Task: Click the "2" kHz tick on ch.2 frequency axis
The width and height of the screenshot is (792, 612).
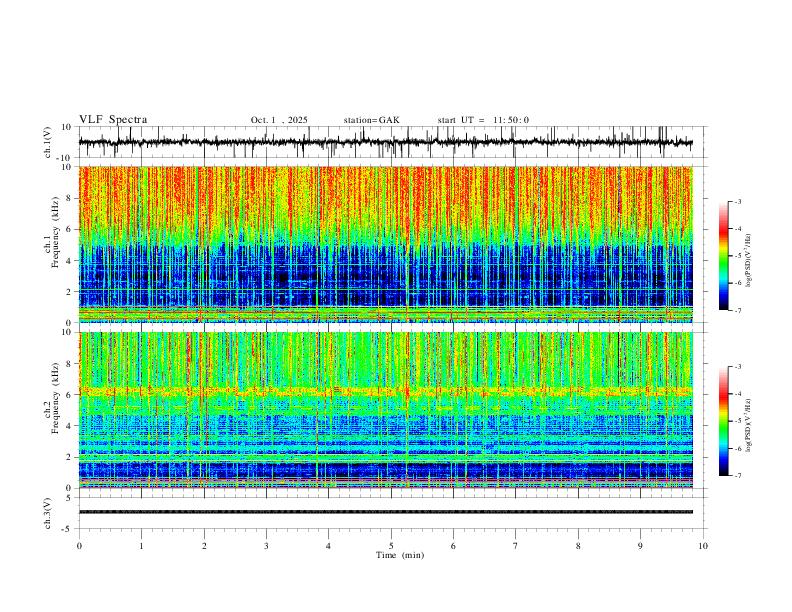Action: pos(70,457)
